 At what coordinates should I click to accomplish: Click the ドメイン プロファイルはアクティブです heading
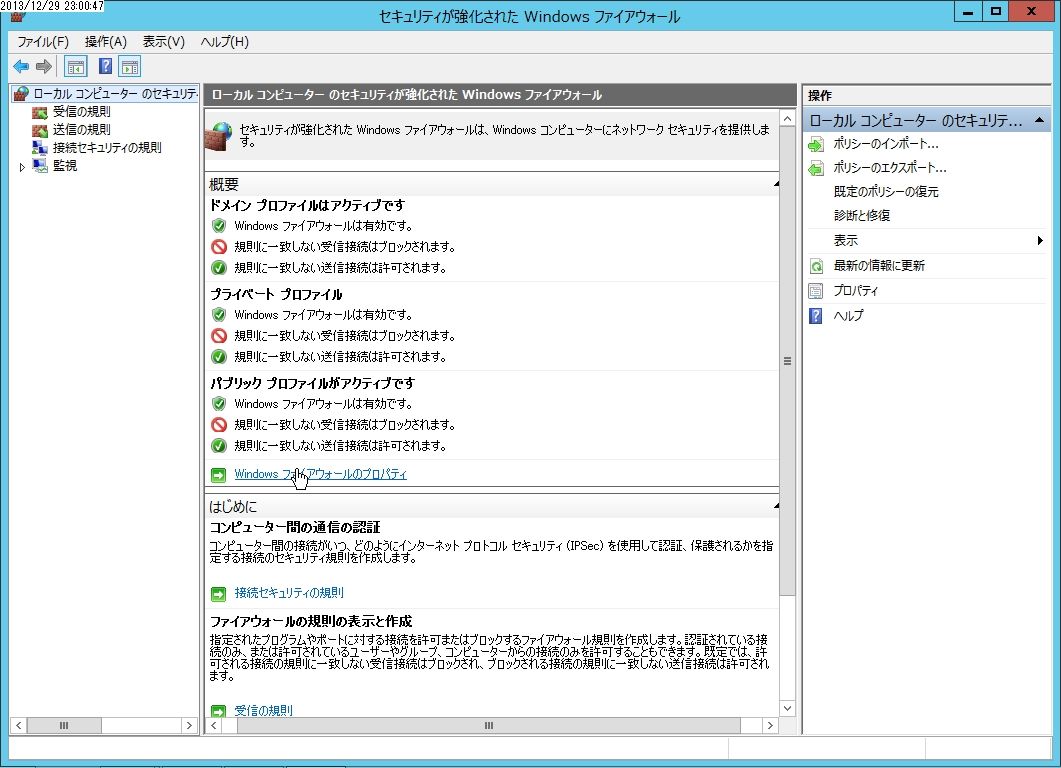tap(308, 205)
